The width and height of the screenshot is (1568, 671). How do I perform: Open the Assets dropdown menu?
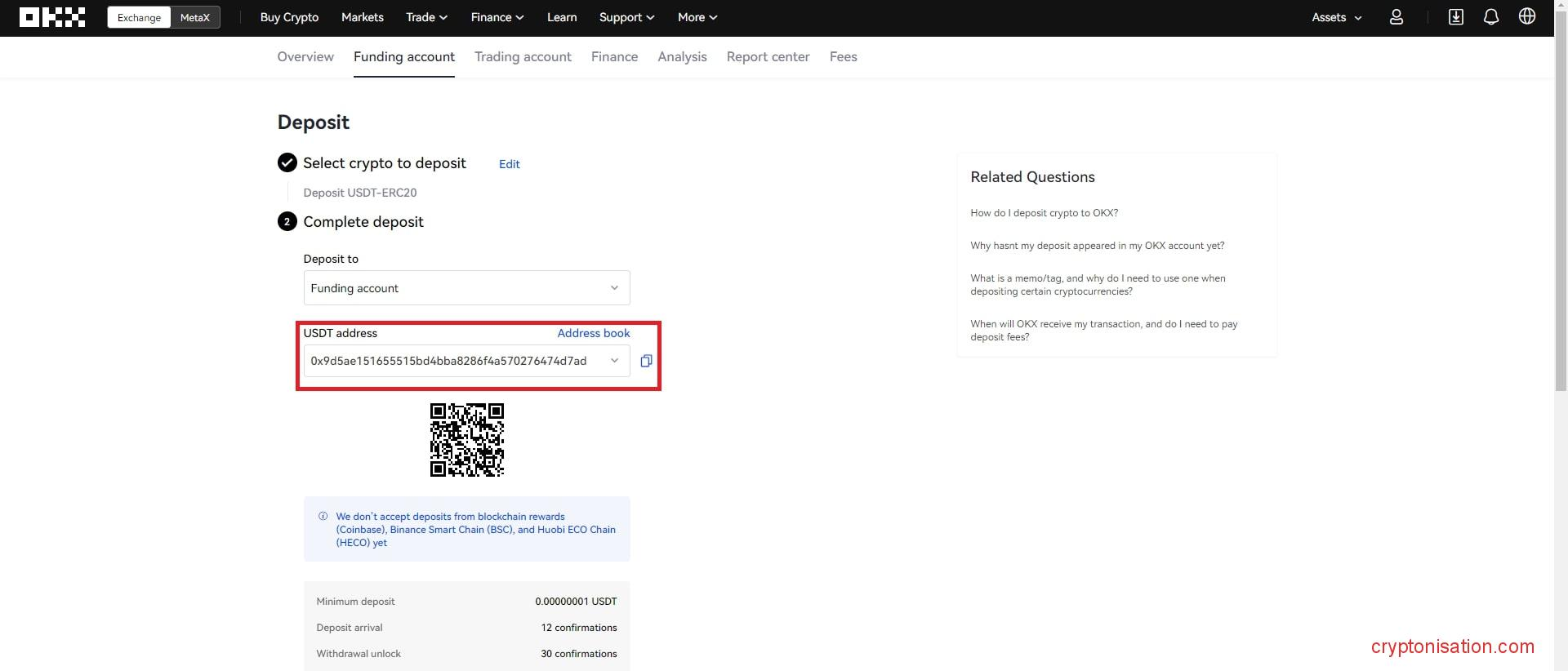click(1336, 17)
